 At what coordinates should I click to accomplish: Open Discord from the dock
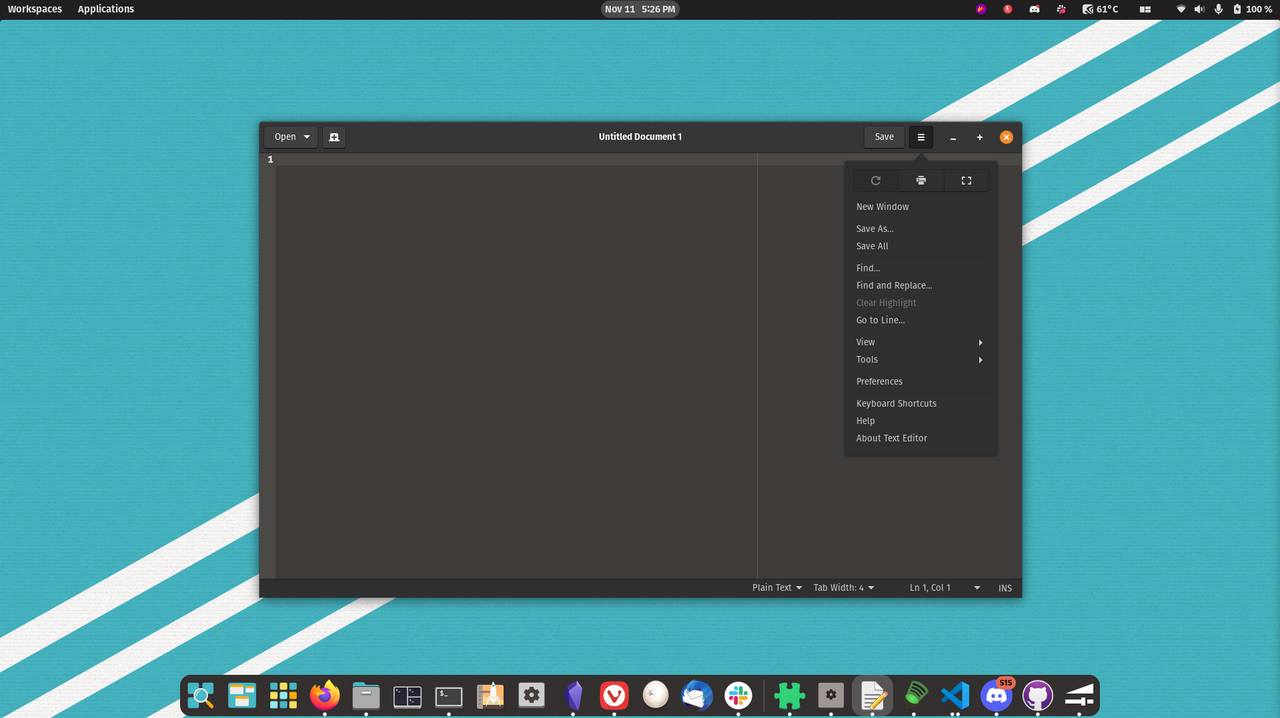996,695
